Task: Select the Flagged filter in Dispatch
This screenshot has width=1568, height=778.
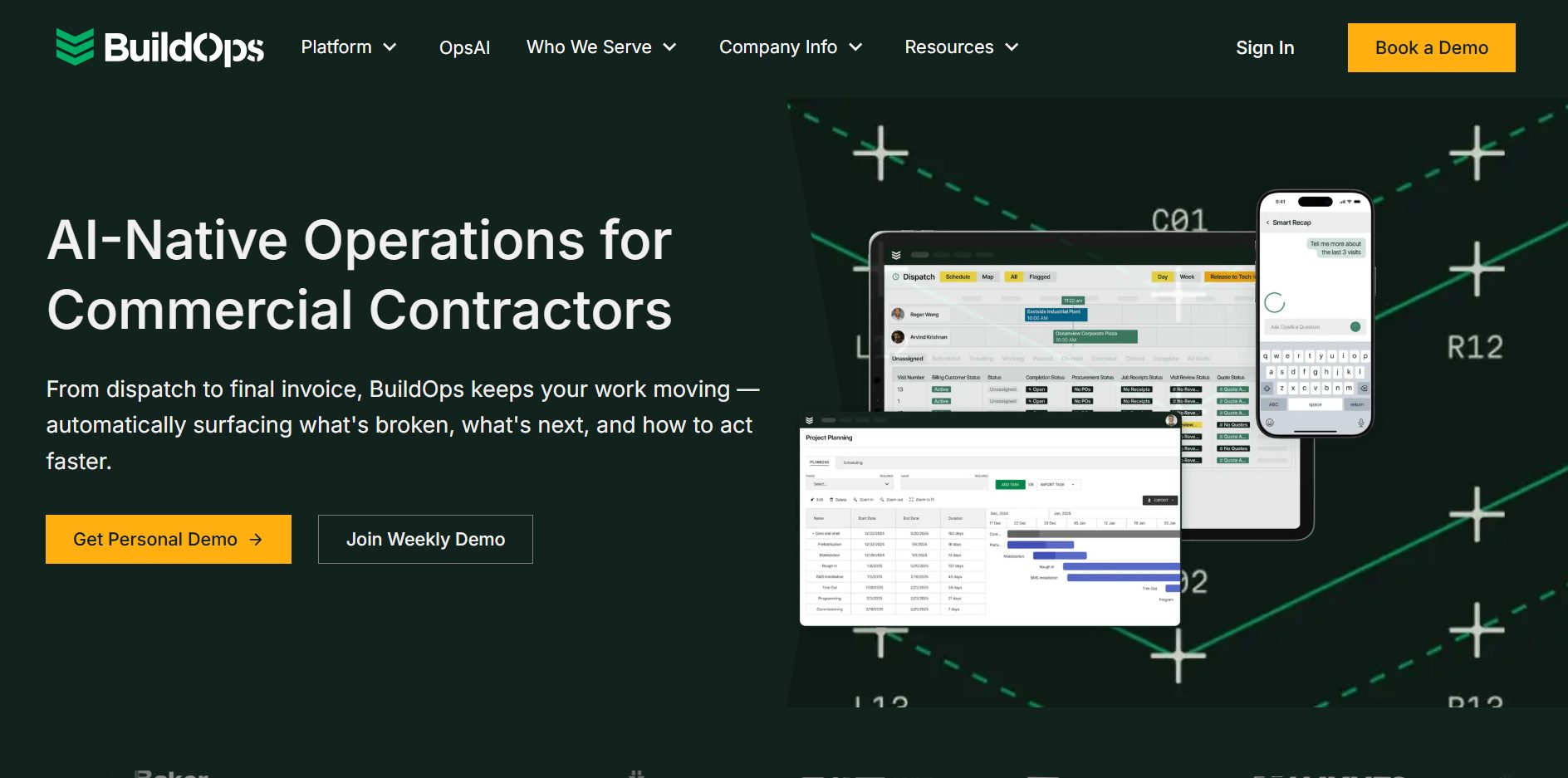Action: click(x=1040, y=276)
